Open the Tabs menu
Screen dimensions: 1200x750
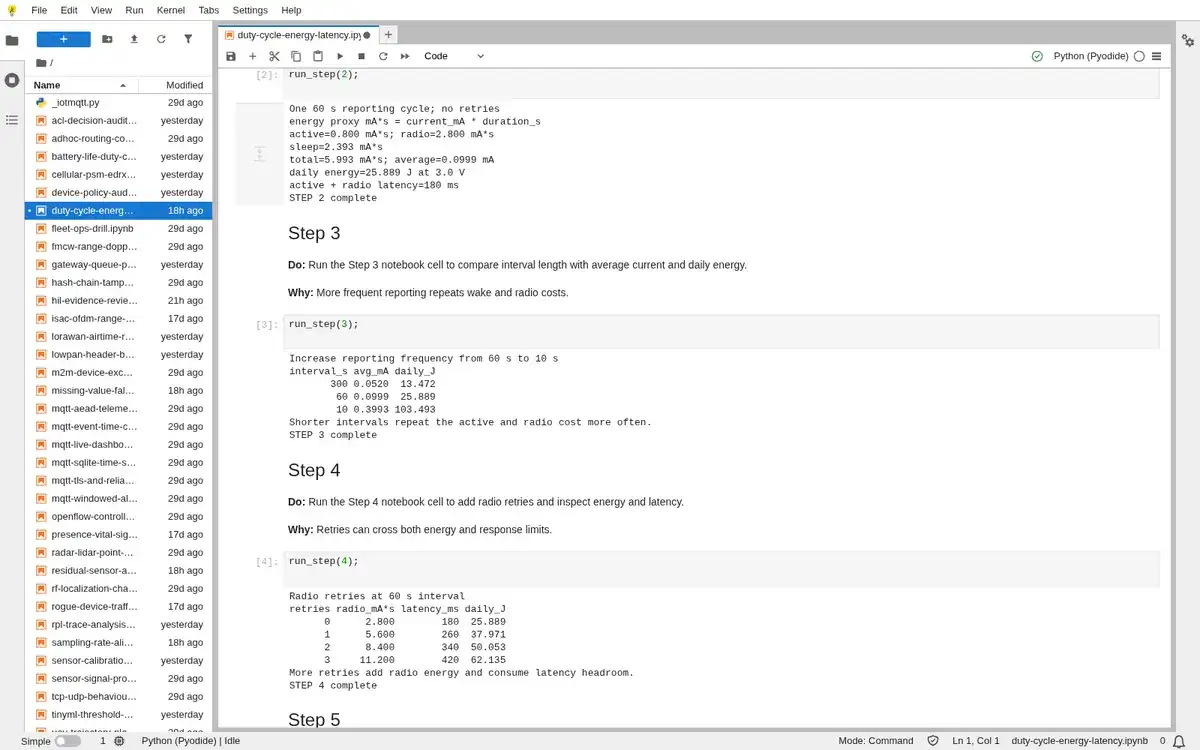pyautogui.click(x=209, y=10)
